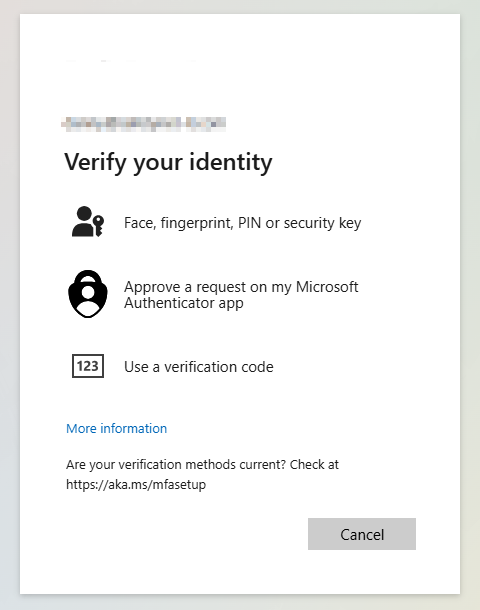Click 'Authenticator app' on the second option line
Viewport: 480px width, 610px height.
coord(184,303)
